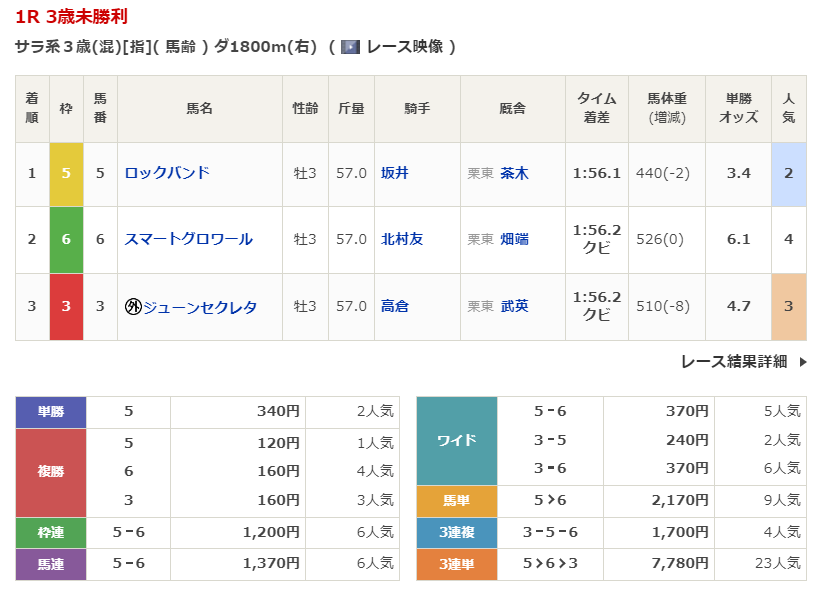Image resolution: width=822 pixels, height=590 pixels.
Task: Select the 単勝 payout label
Action: 51,411
